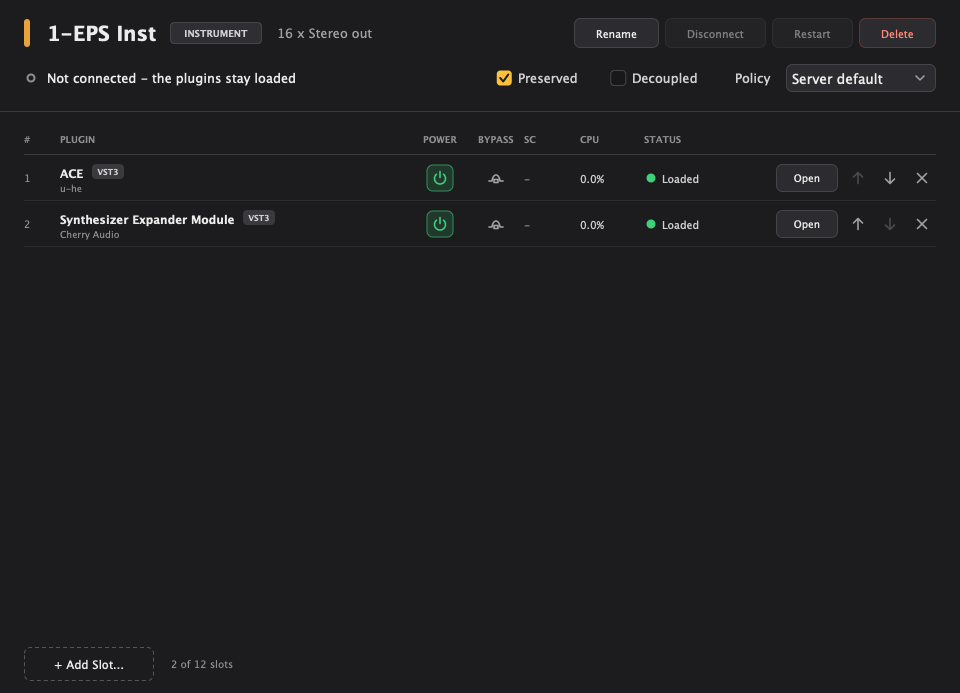Toggle power for the ACE plugin
This screenshot has width=960, height=693.
[440, 178]
